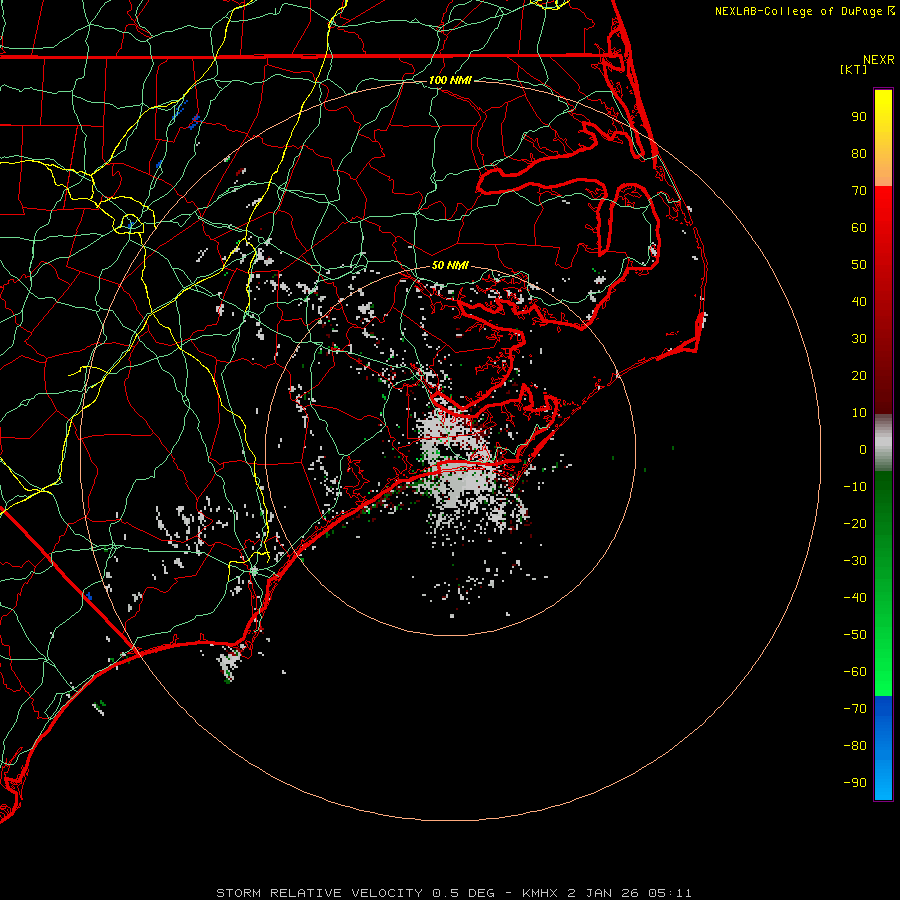Click the 2 JAN 26 date text
This screenshot has width=900, height=900.
point(603,893)
